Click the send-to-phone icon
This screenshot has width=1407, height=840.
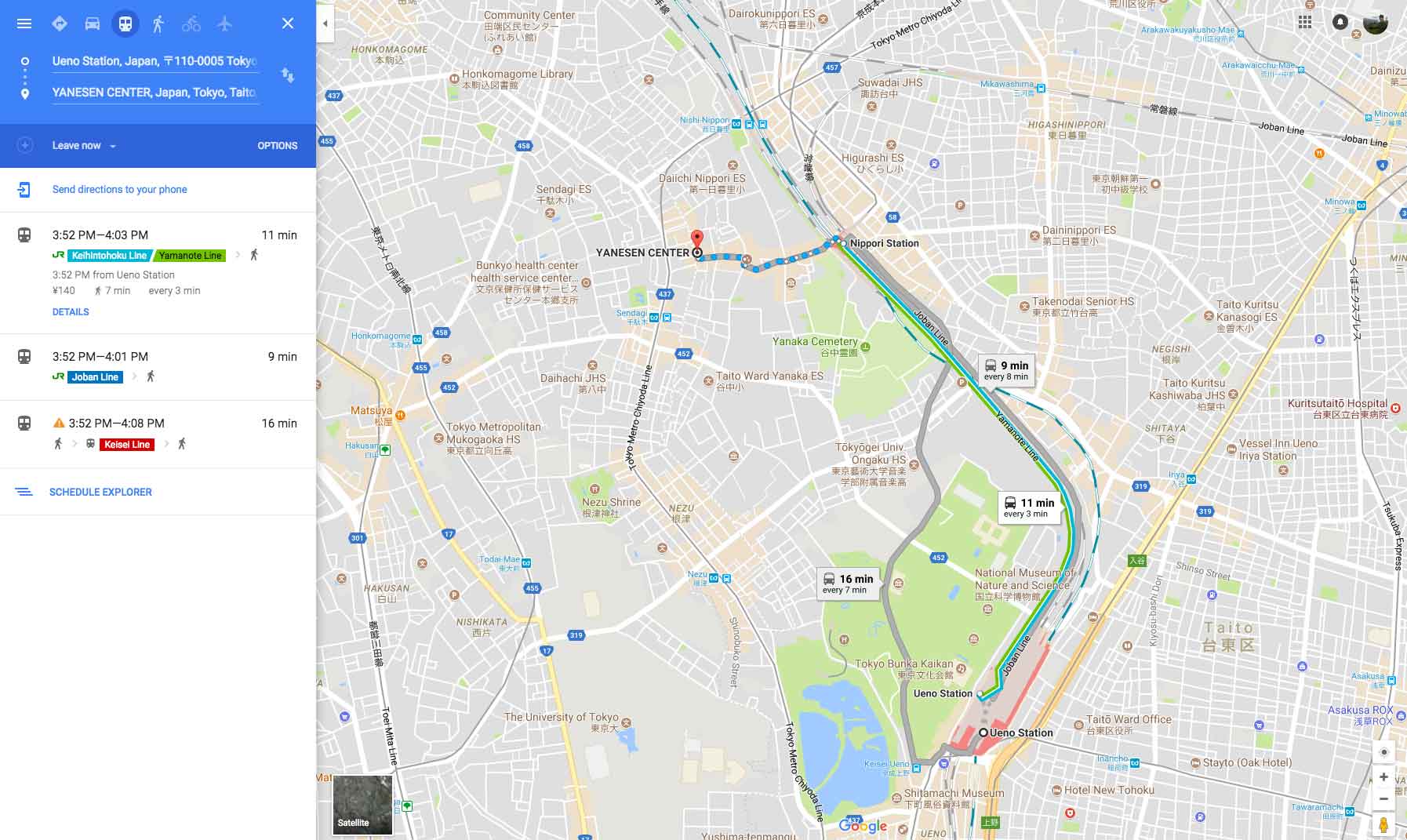(24, 190)
